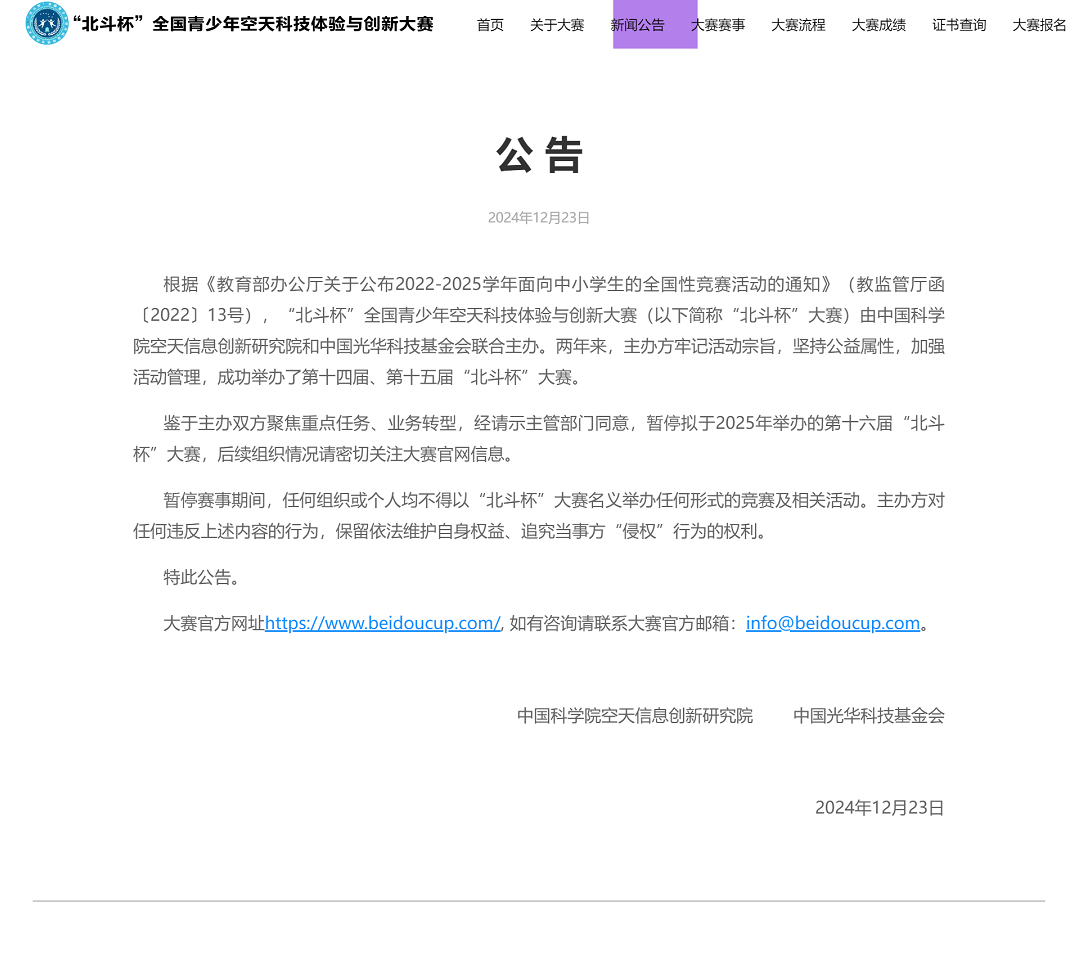The height and width of the screenshot is (954, 1079).
Task: Select the highlighted 新闻公告 menu item
Action: pos(638,25)
